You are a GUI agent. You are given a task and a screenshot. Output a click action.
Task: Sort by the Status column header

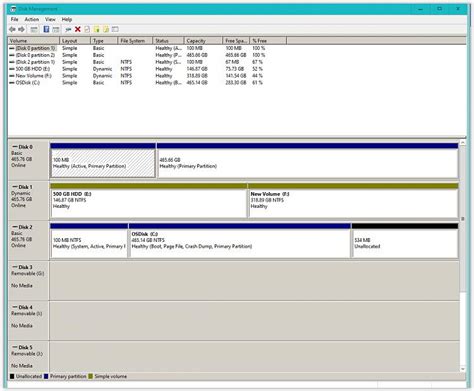pos(168,41)
